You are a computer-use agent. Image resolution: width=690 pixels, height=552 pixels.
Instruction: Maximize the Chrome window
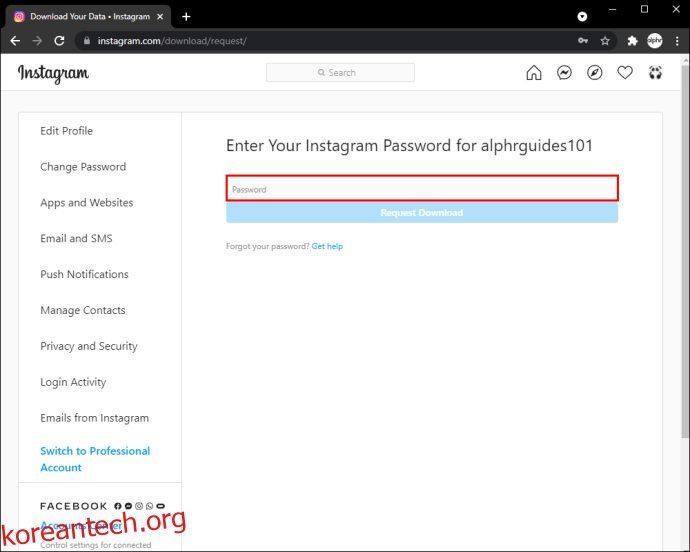click(644, 9)
